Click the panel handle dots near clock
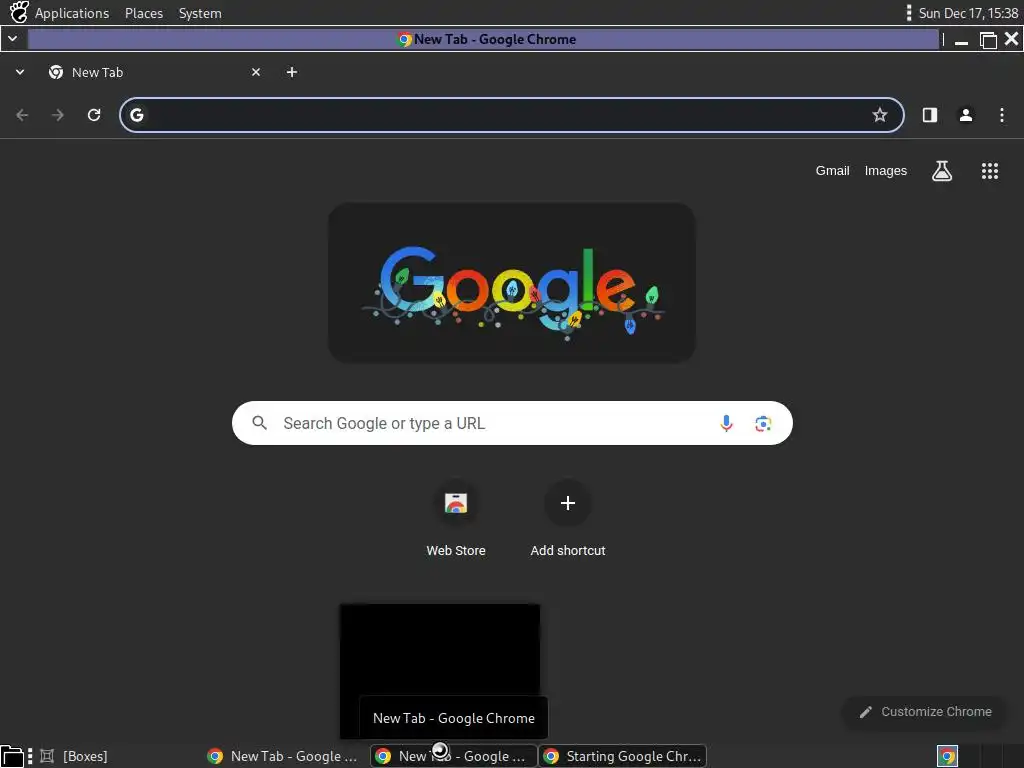This screenshot has width=1024, height=768. pos(908,13)
